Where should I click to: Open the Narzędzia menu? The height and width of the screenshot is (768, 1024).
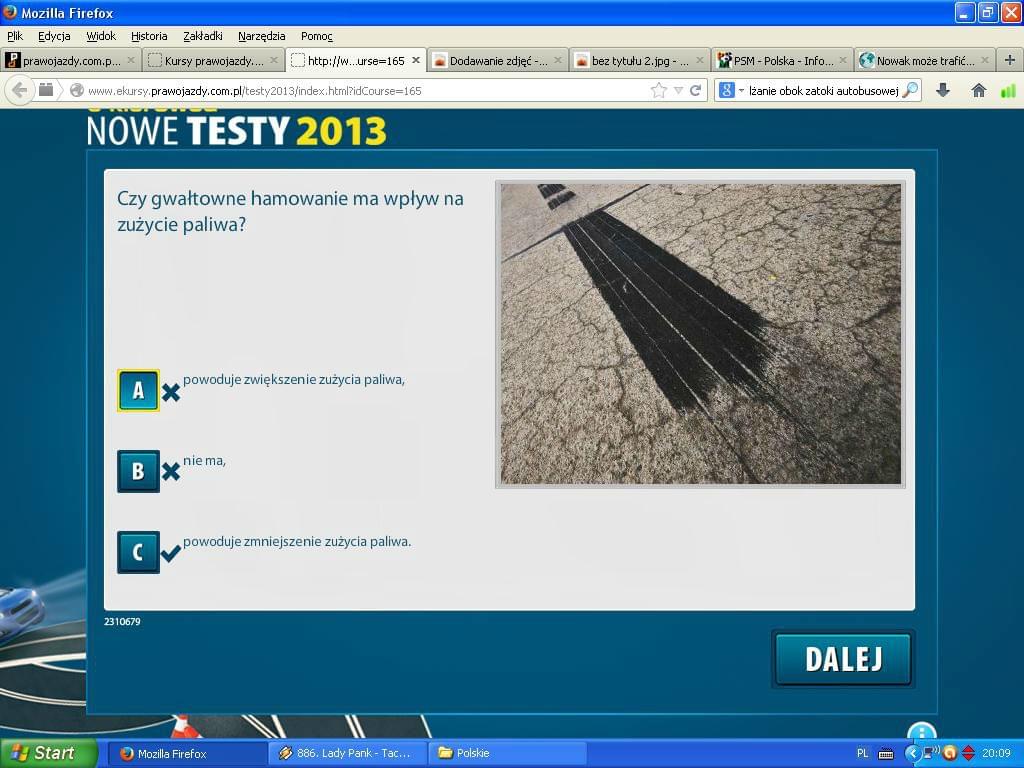coord(261,36)
